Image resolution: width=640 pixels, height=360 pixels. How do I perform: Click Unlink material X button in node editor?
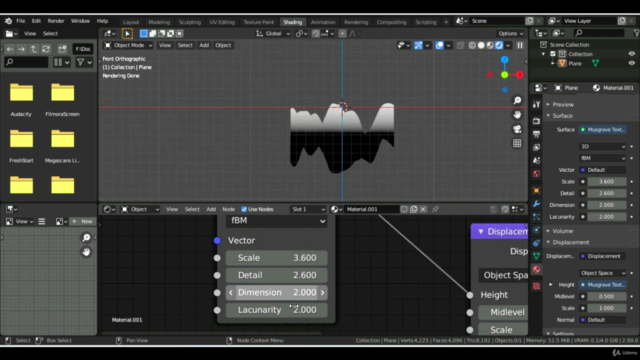(423, 209)
